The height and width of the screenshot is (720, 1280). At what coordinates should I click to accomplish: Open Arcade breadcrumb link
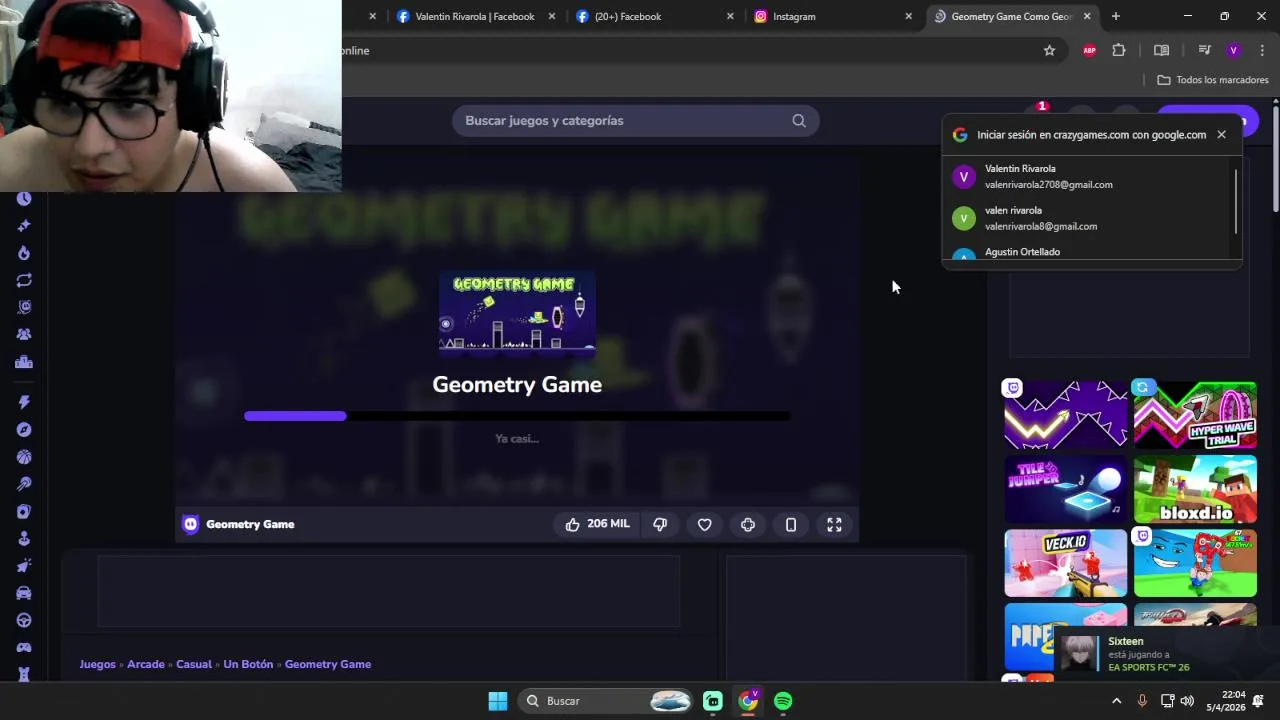(146, 664)
